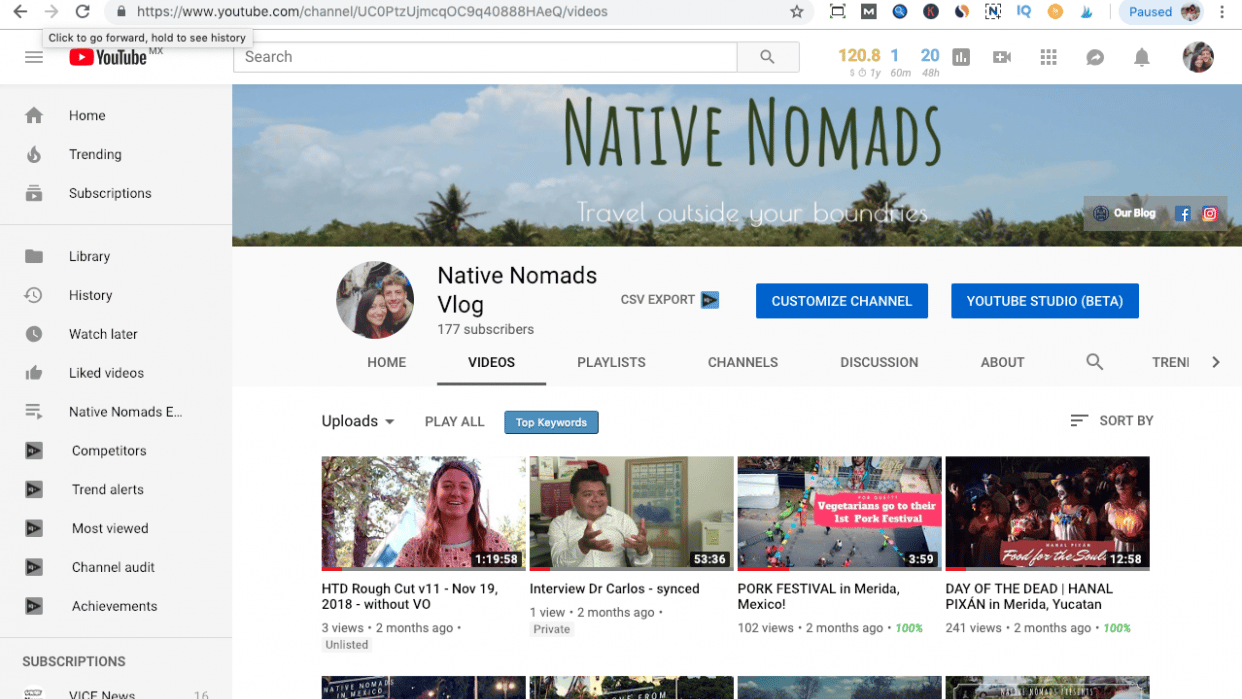This screenshot has width=1242, height=699.
Task: Click the YOUTUBE STUDIO (BETA) button
Action: 1045,301
